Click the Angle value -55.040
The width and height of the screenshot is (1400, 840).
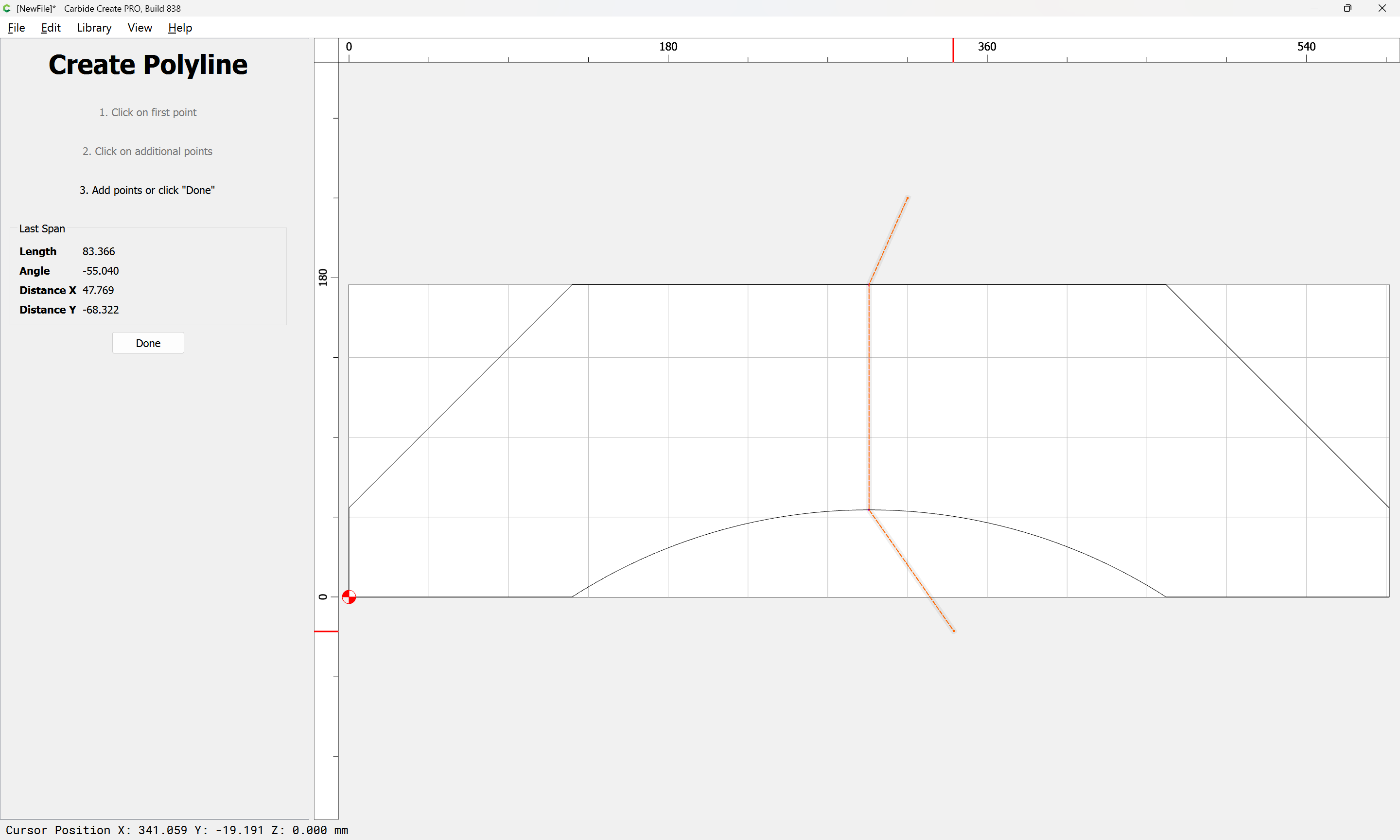pos(100,271)
